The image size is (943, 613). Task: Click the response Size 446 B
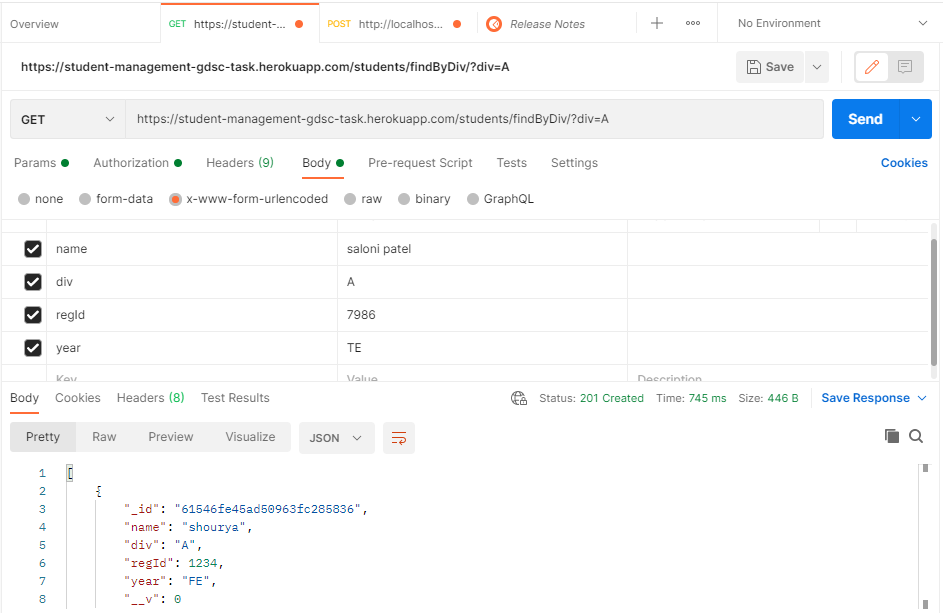[x=768, y=398]
